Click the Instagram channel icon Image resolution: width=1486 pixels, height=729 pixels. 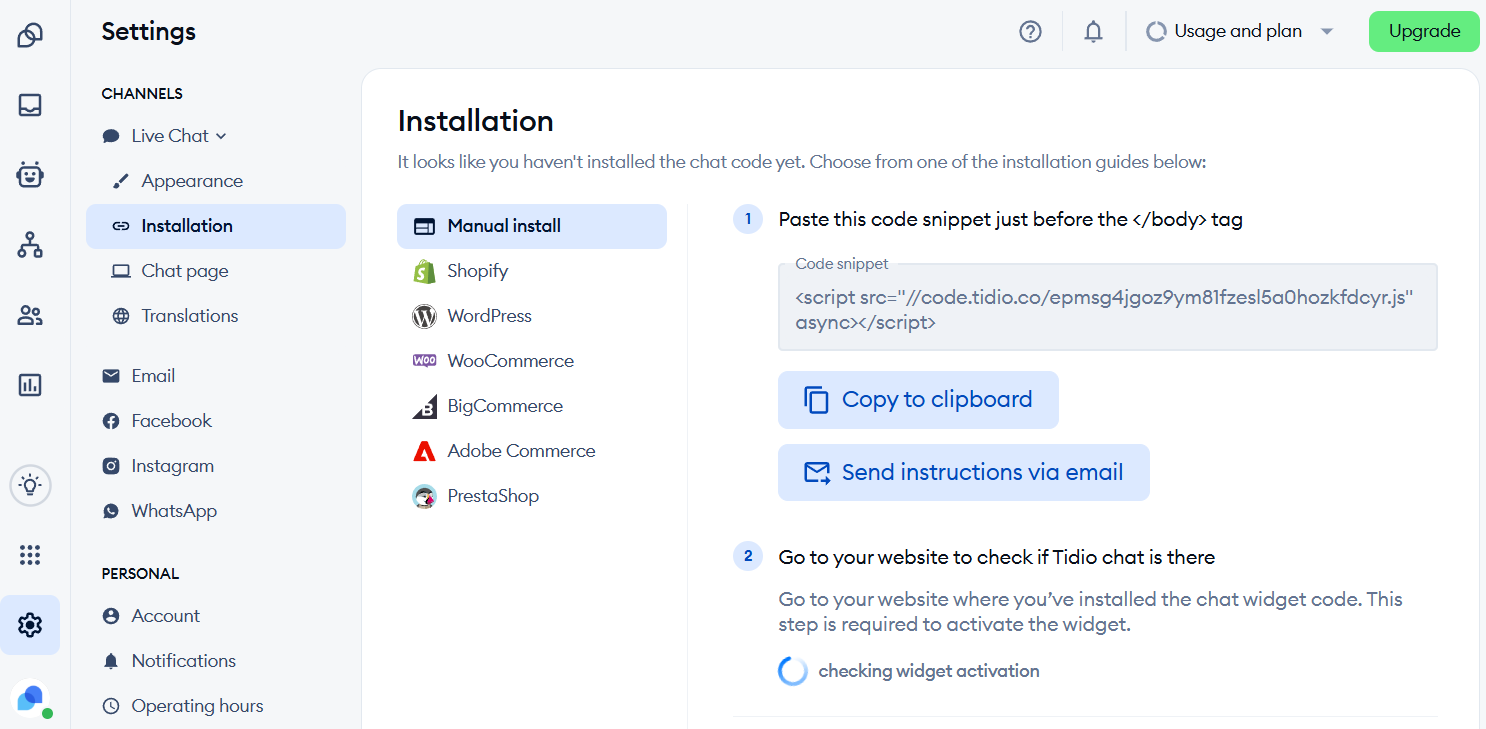pyautogui.click(x=111, y=466)
